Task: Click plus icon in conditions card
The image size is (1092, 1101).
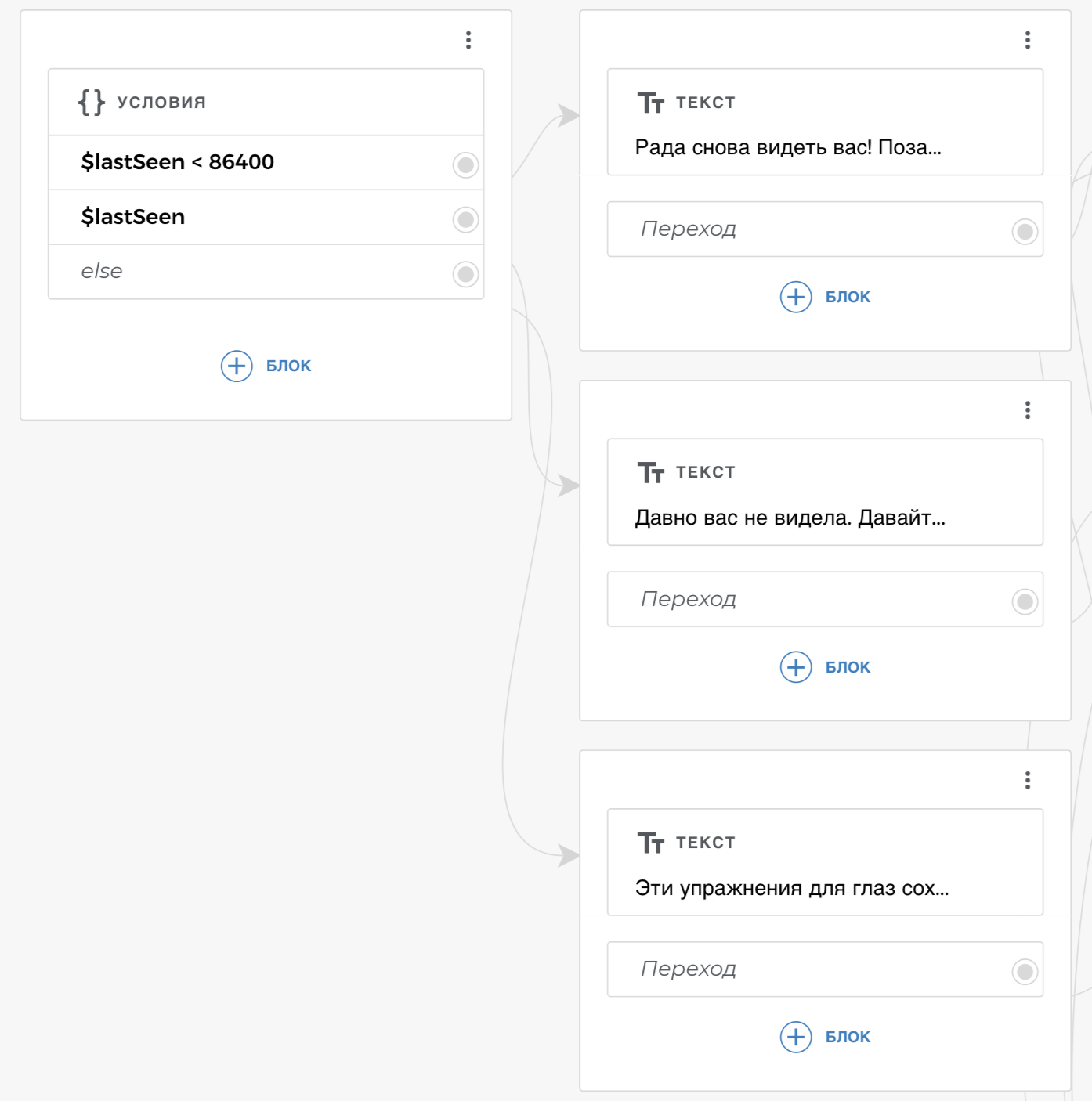Action: click(237, 366)
